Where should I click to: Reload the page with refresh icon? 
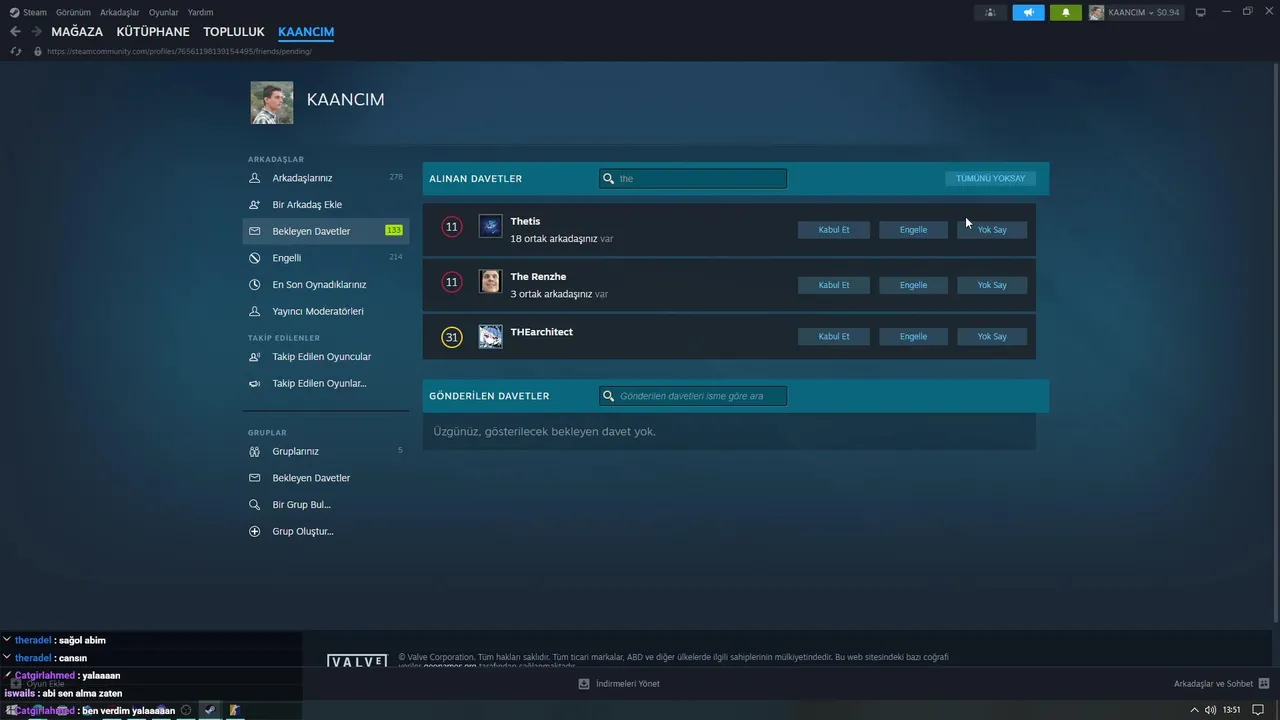(x=16, y=51)
